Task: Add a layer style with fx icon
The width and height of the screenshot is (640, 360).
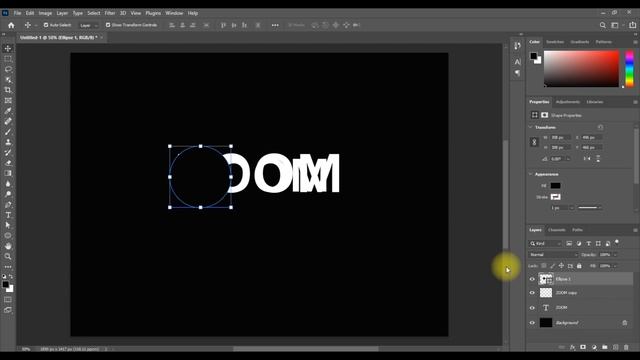Action: pyautogui.click(x=572, y=347)
